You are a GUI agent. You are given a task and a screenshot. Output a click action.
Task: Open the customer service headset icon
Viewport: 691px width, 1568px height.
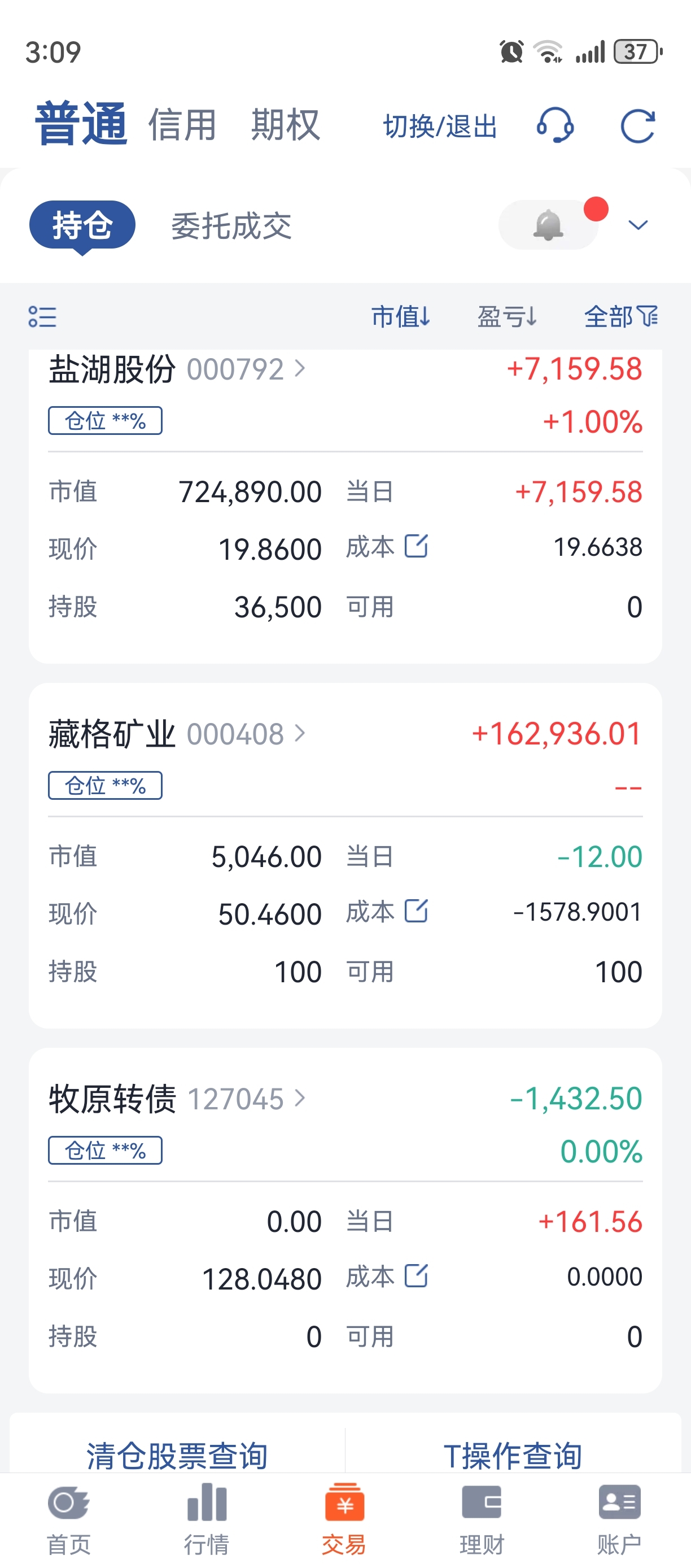pyautogui.click(x=555, y=125)
